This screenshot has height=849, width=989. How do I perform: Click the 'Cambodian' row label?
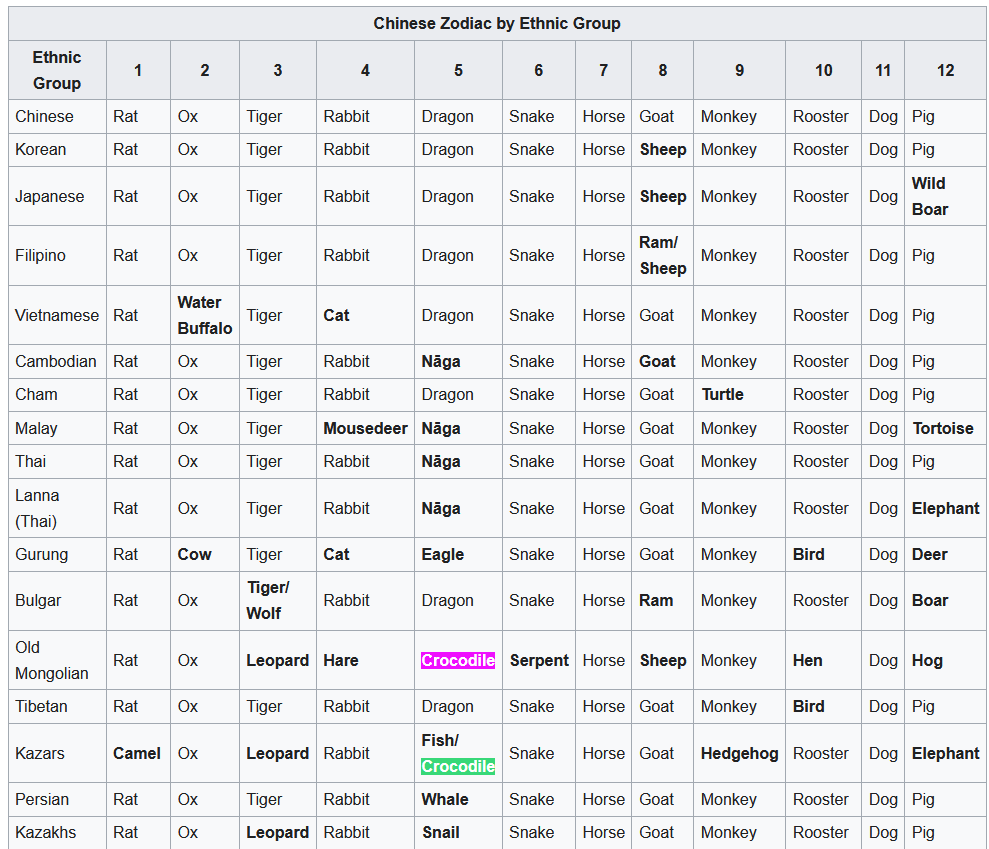coord(56,361)
